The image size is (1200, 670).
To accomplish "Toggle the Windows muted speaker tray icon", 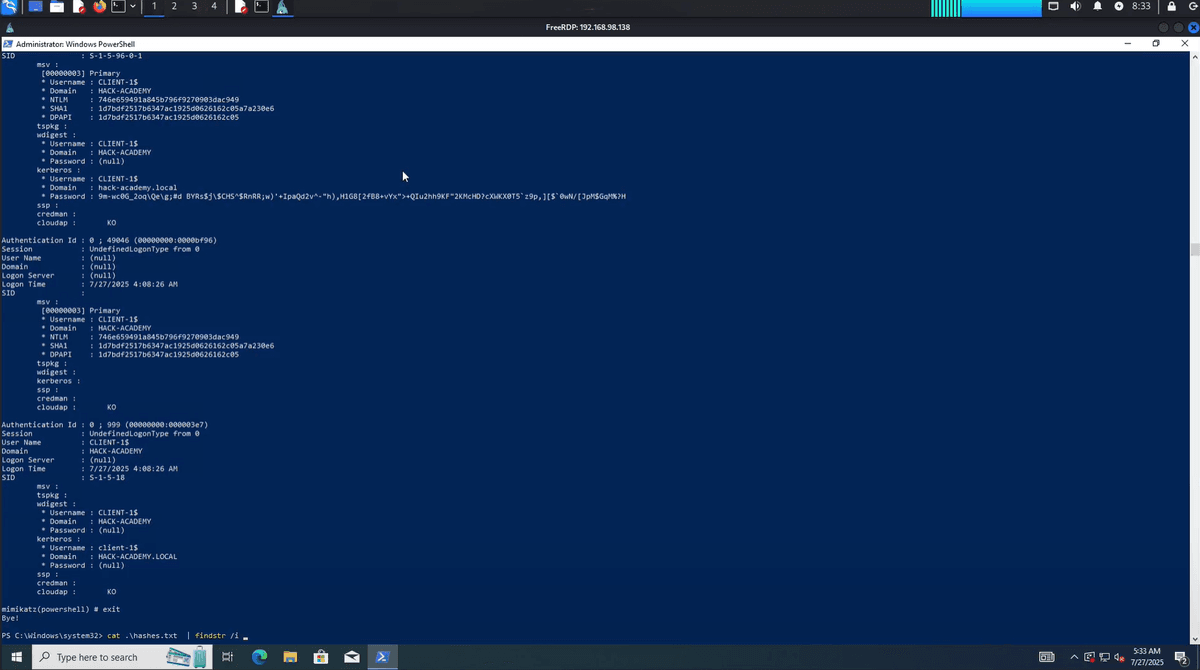I will [x=1119, y=657].
